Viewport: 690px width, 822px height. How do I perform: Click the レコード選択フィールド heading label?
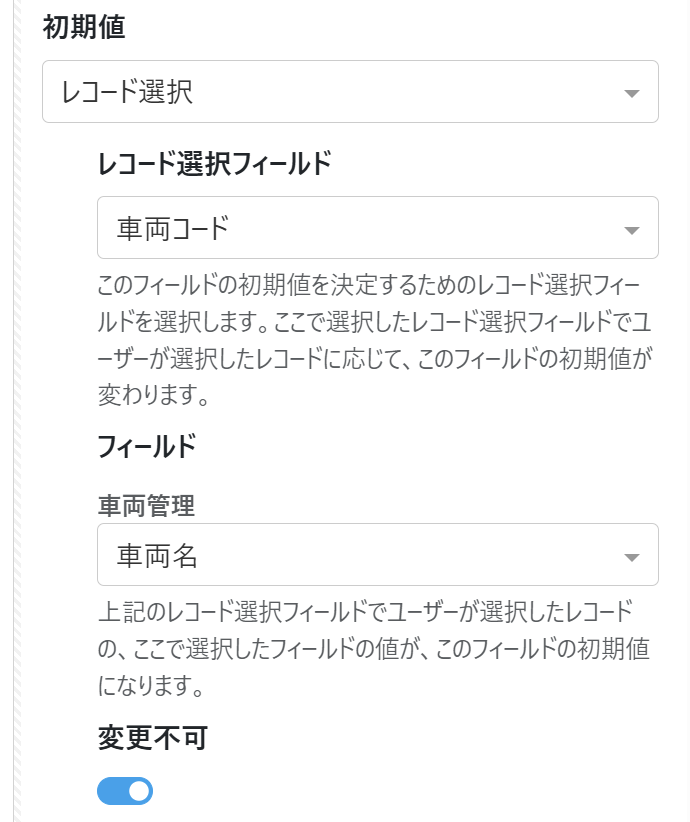214,164
